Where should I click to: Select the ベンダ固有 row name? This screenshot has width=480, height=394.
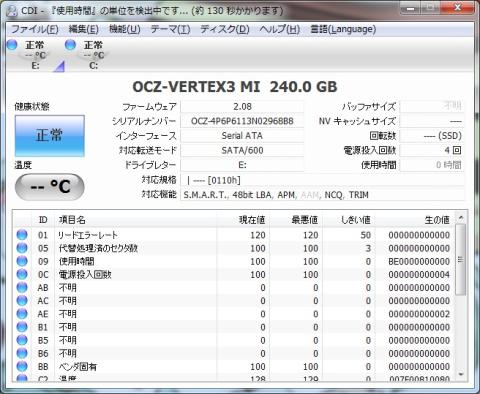(x=78, y=367)
